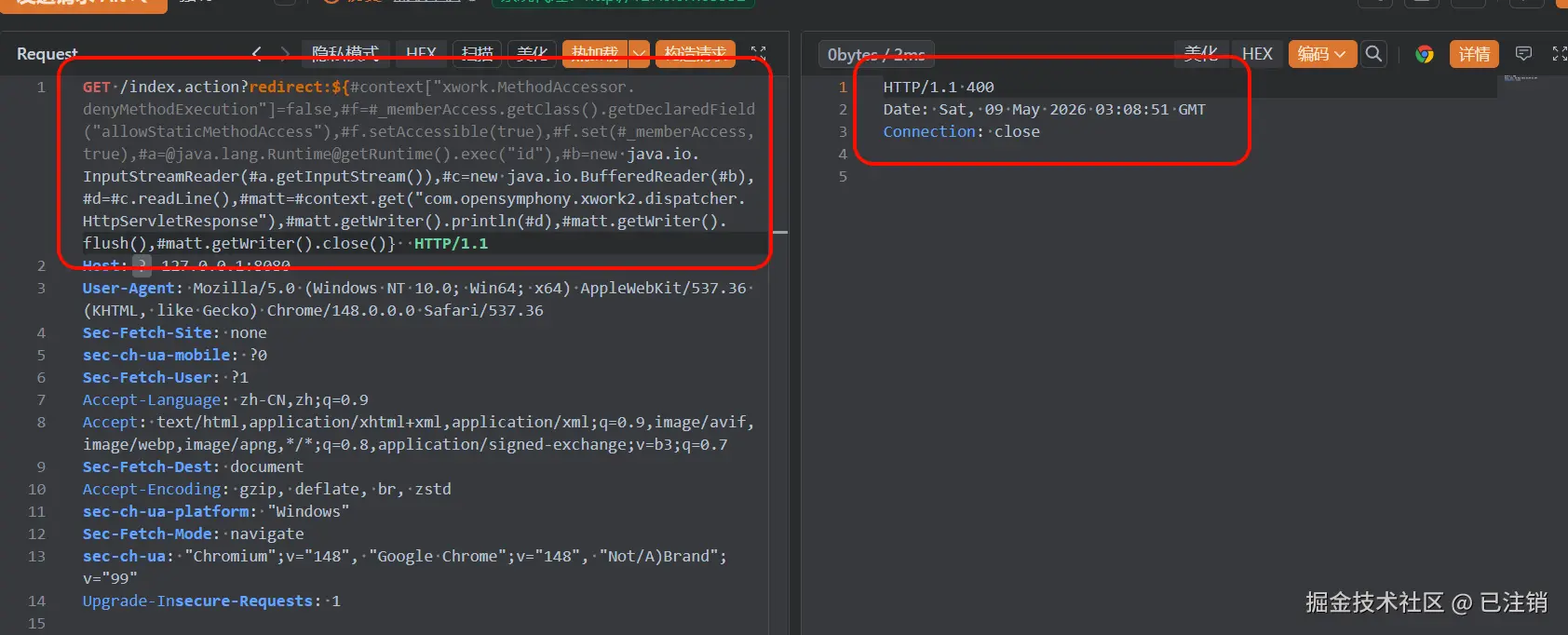1568x635 pixels.
Task: Switch the response view to HEX
Action: click(1257, 53)
